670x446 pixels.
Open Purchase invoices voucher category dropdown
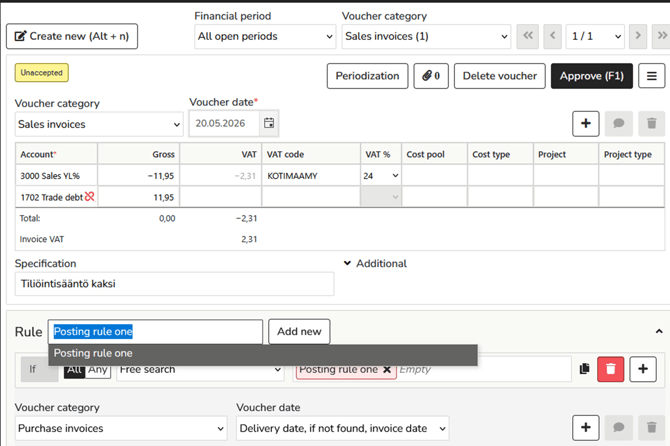click(x=121, y=428)
